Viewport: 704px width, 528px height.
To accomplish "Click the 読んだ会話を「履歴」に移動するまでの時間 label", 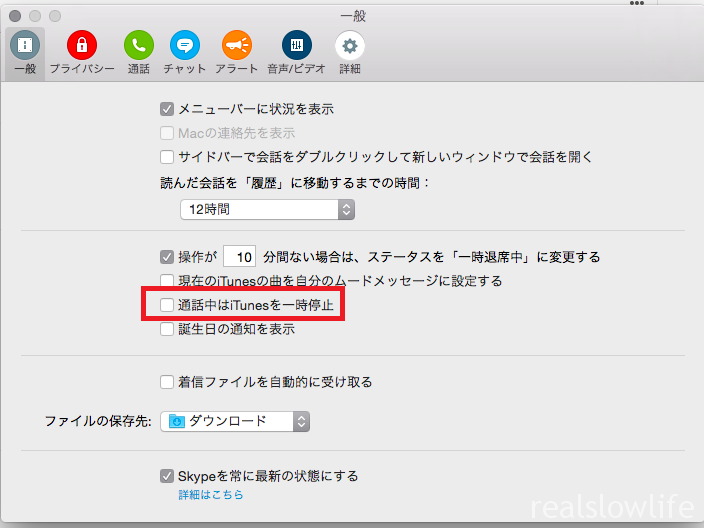I will [295, 183].
